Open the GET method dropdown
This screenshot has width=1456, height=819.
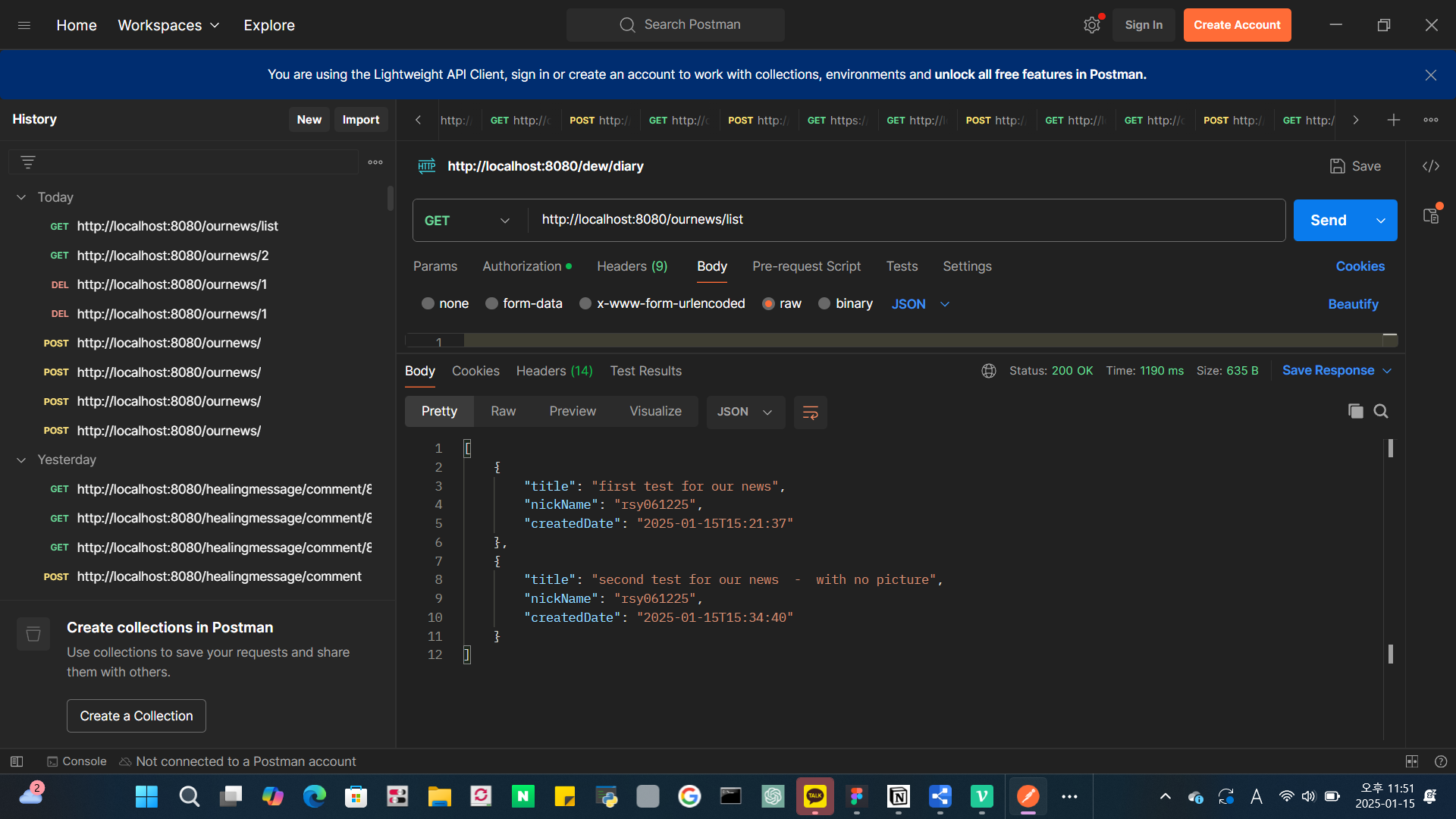point(468,221)
